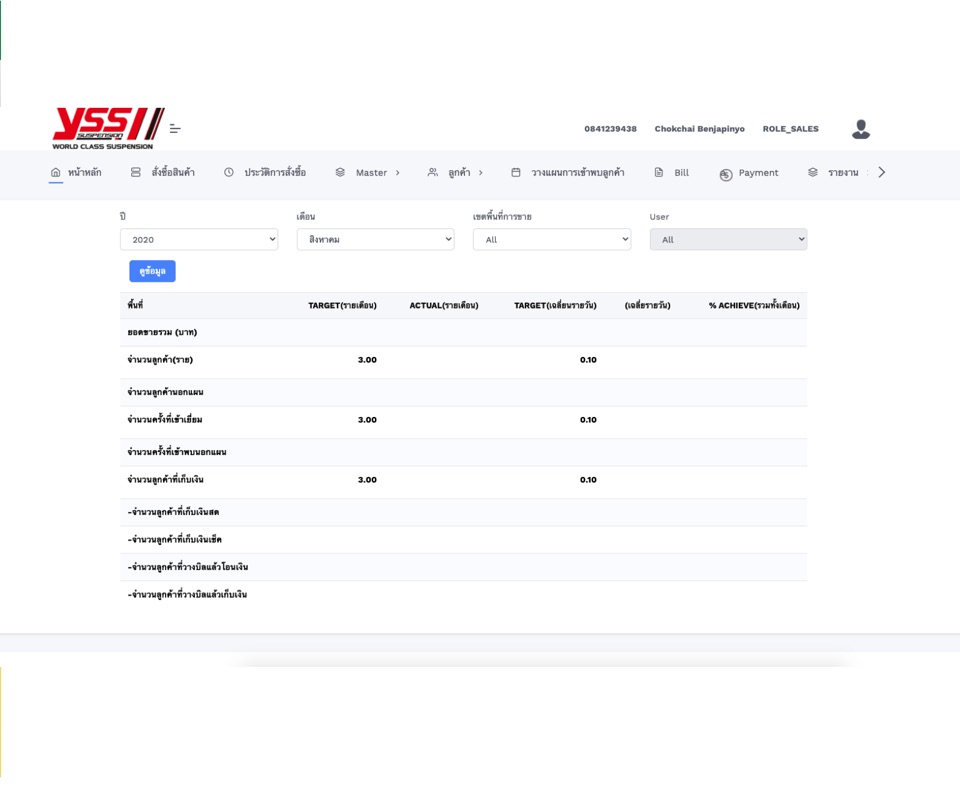This screenshot has width=960, height=800.
Task: Click the layers icon beside รายงาน
Action: coord(813,173)
